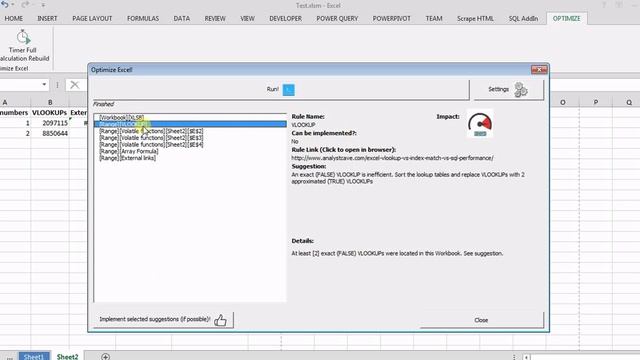Switch to the DATA tab
640x360 pixels.
coord(182,18)
